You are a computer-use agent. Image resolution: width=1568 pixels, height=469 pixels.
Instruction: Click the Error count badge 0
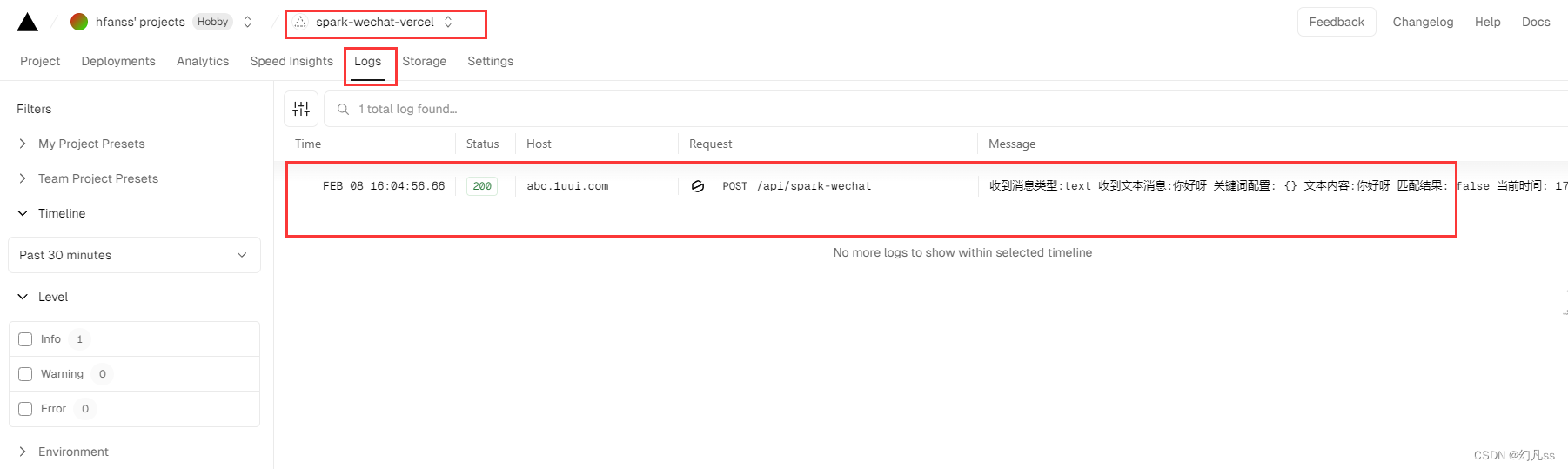(x=85, y=409)
